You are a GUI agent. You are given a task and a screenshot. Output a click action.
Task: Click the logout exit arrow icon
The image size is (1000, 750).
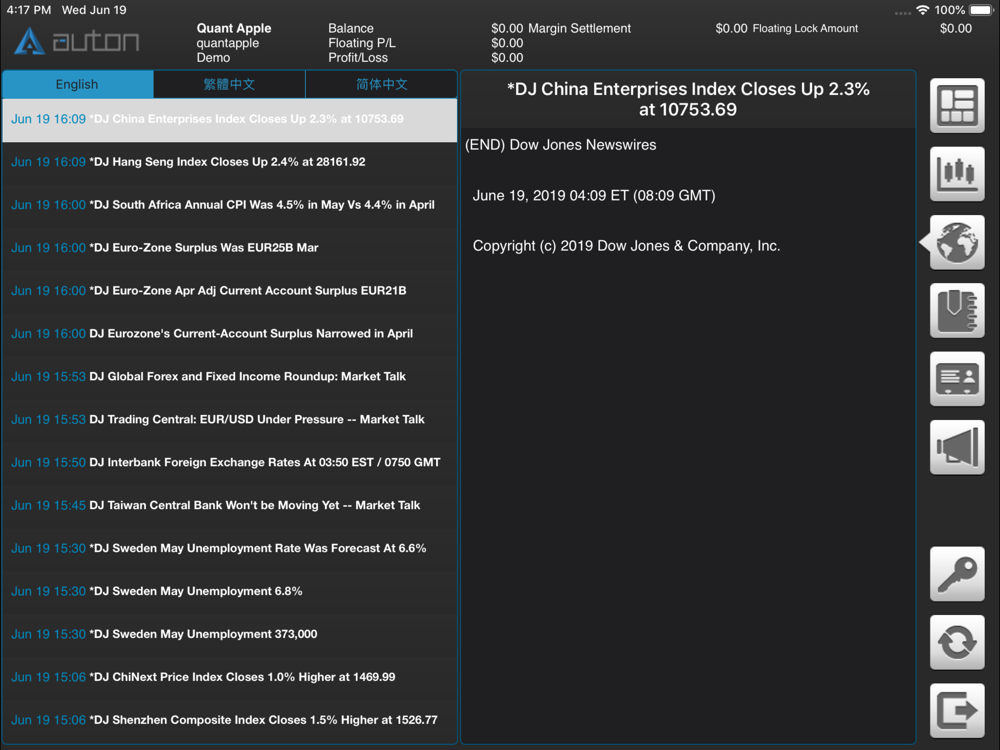[x=957, y=710]
